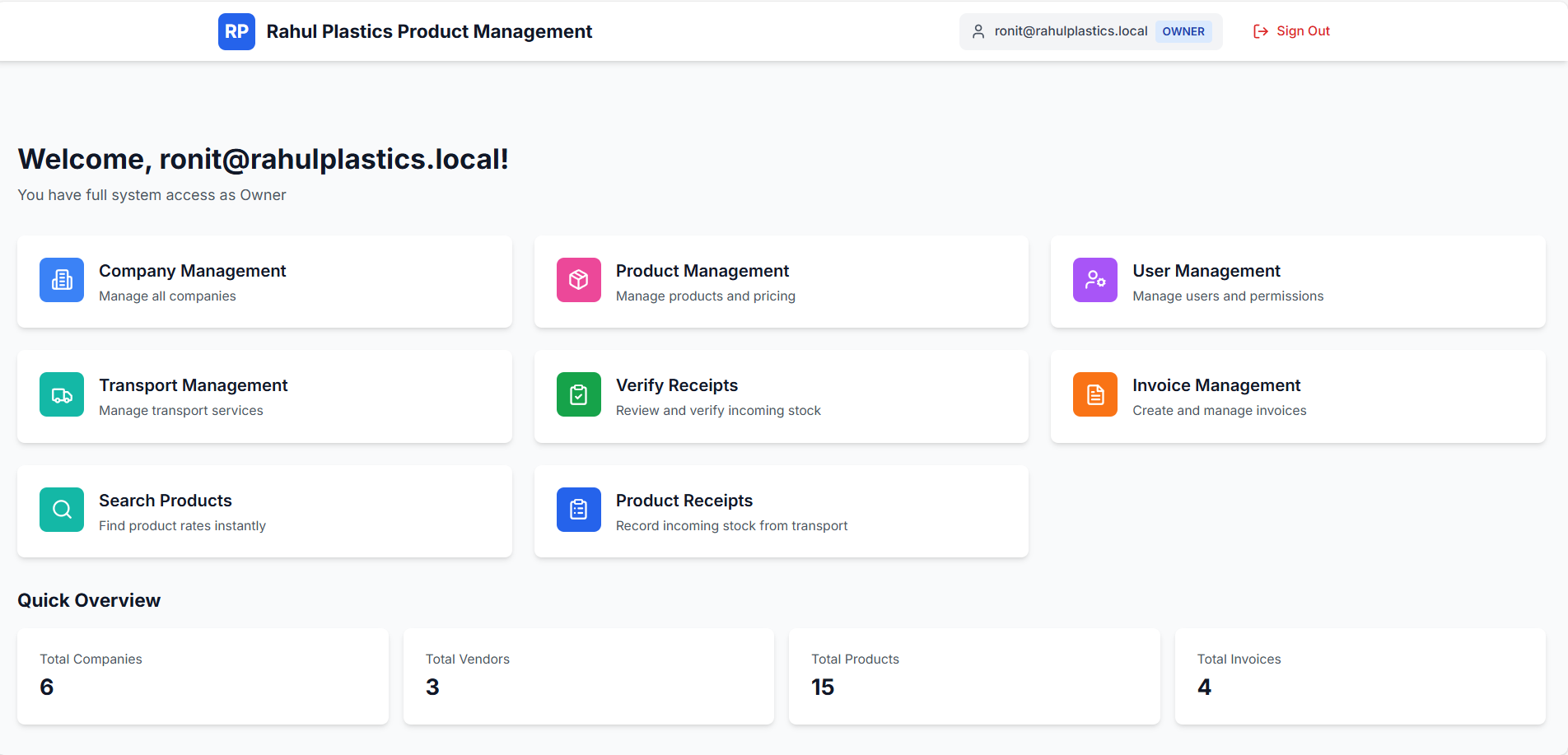Click the purple User Management icon
This screenshot has width=1568, height=755.
coord(1094,280)
